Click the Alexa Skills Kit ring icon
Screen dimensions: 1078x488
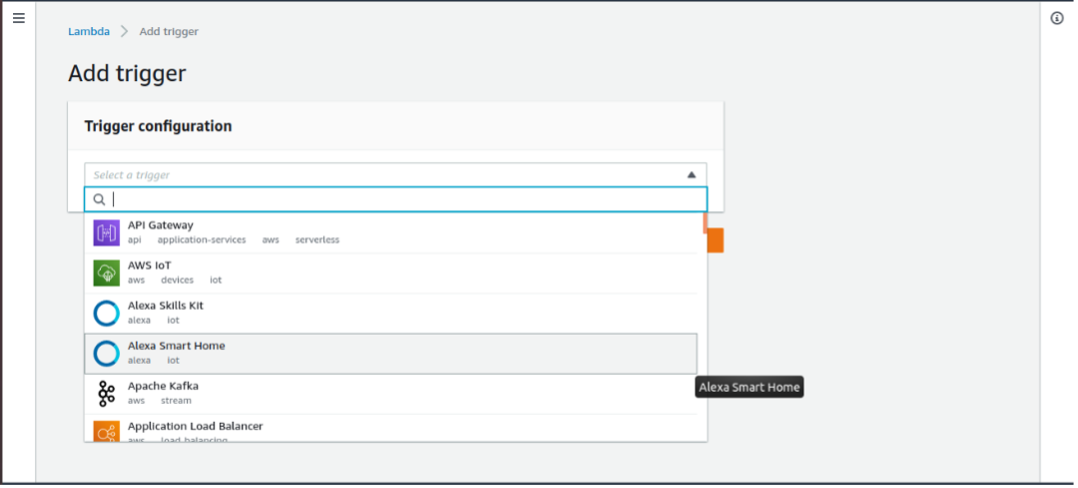106,313
